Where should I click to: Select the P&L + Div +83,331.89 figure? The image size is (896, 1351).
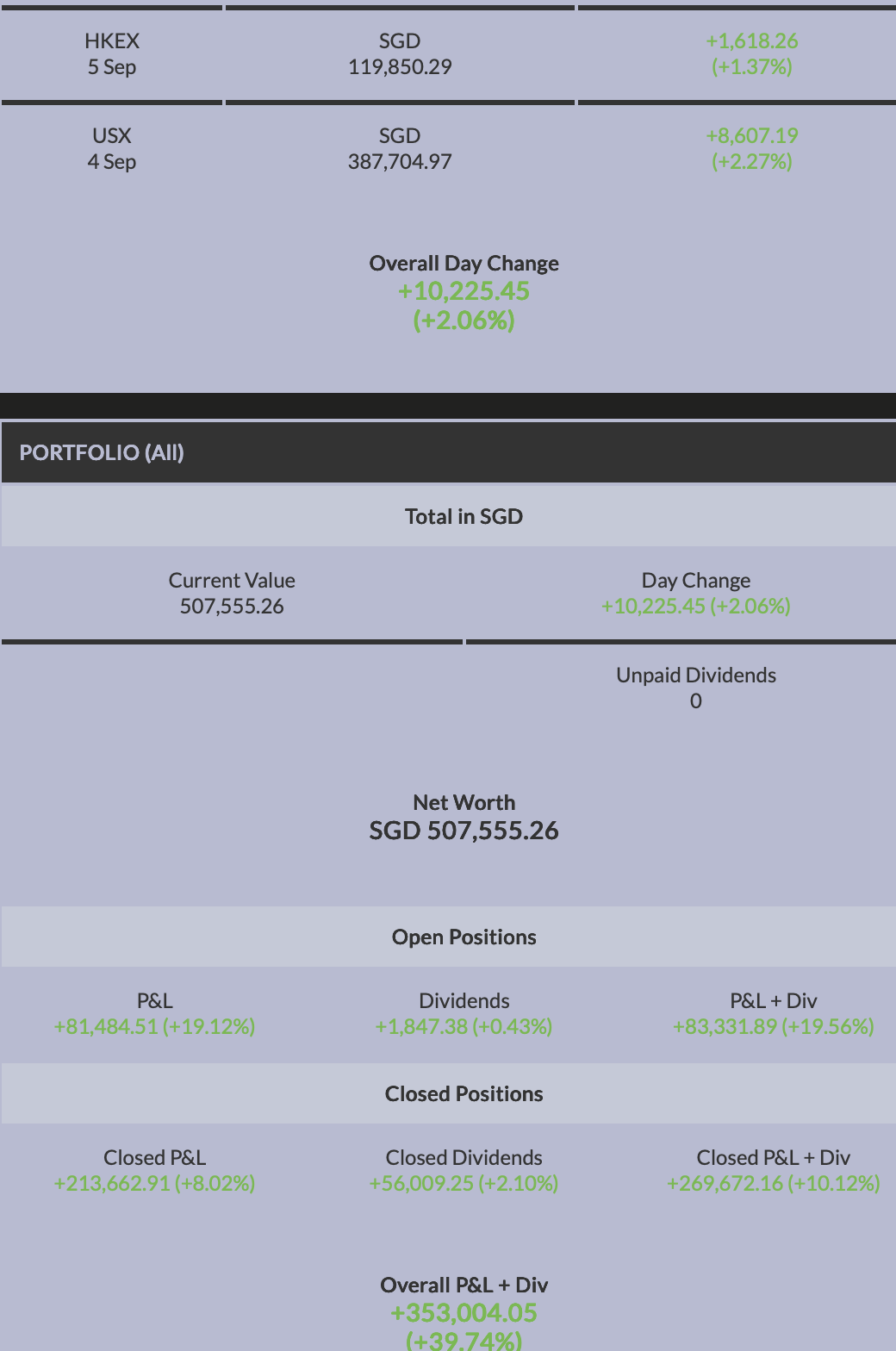point(773,1026)
